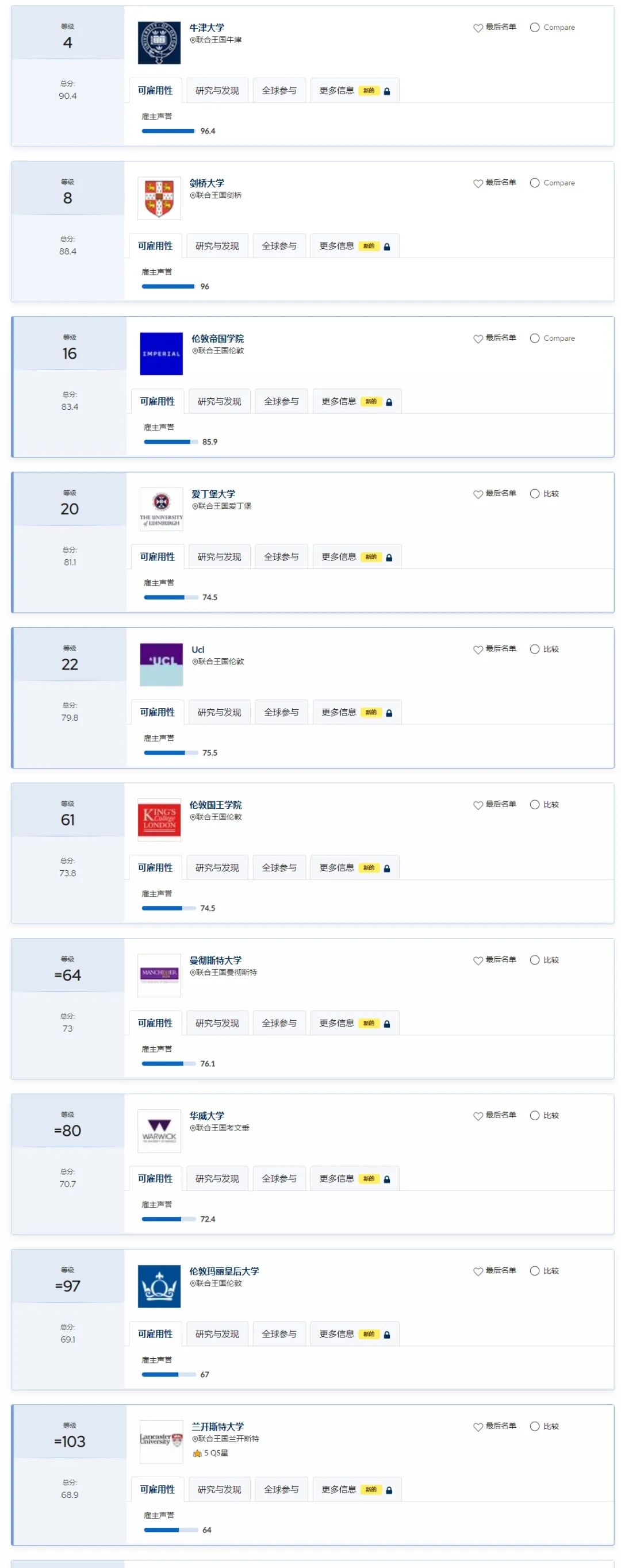The width and height of the screenshot is (621, 1568).
Task: Click the Queen Mary crown logo
Action: click(x=159, y=1286)
